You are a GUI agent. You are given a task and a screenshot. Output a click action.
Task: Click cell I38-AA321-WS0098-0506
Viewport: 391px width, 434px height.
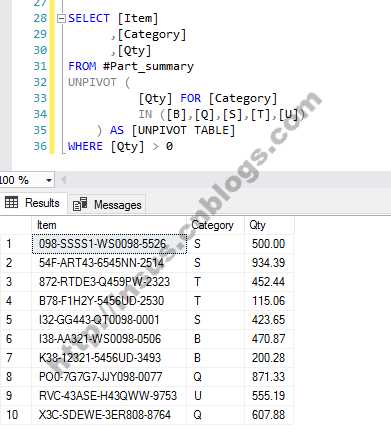tap(109, 339)
